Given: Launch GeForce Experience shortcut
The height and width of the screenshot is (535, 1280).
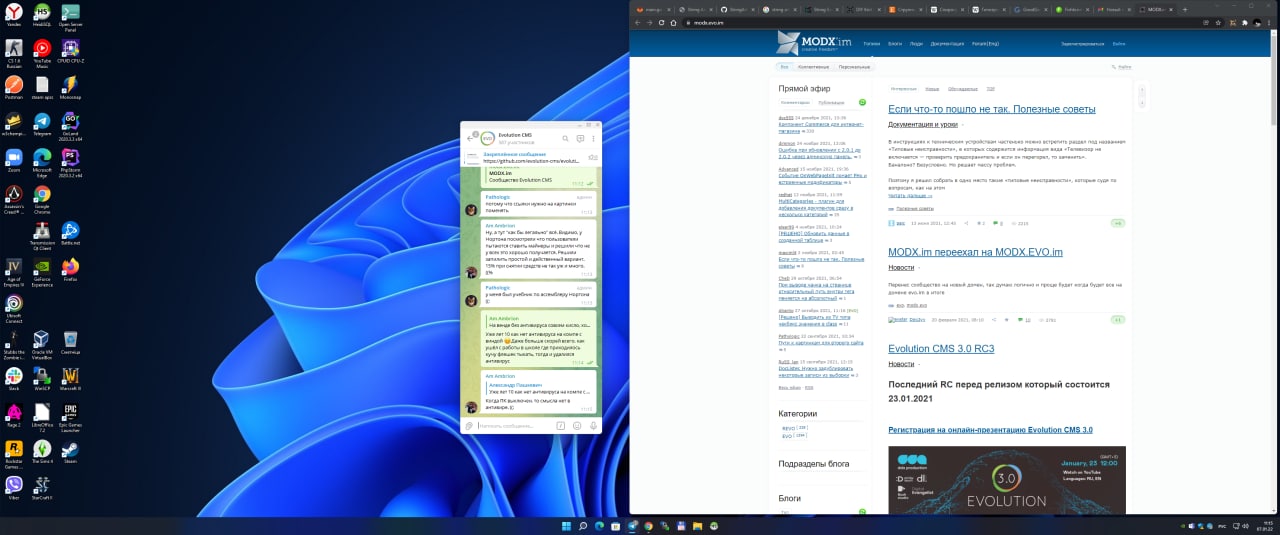Looking at the screenshot, I should coord(42,271).
